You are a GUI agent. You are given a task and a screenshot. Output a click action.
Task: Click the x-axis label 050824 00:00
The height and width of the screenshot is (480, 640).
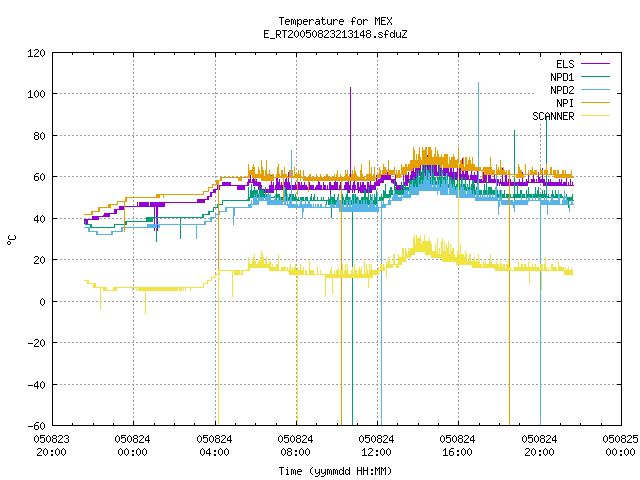tap(132, 446)
